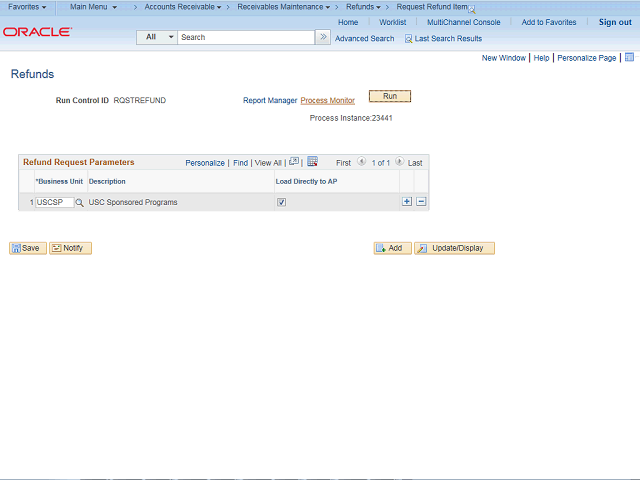
Task: Go to Home
Action: point(348,22)
